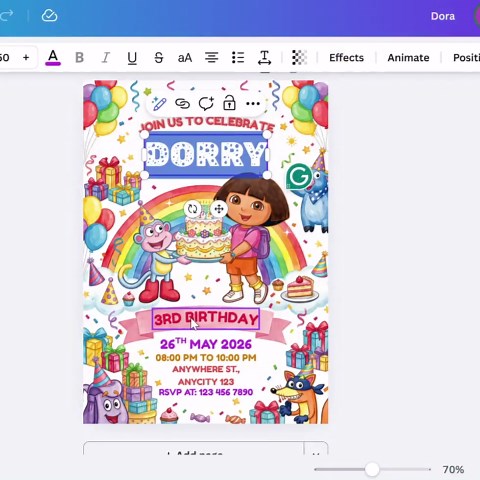Toggle strikethrough formatting
Viewport: 480px width, 480px height.
click(159, 58)
